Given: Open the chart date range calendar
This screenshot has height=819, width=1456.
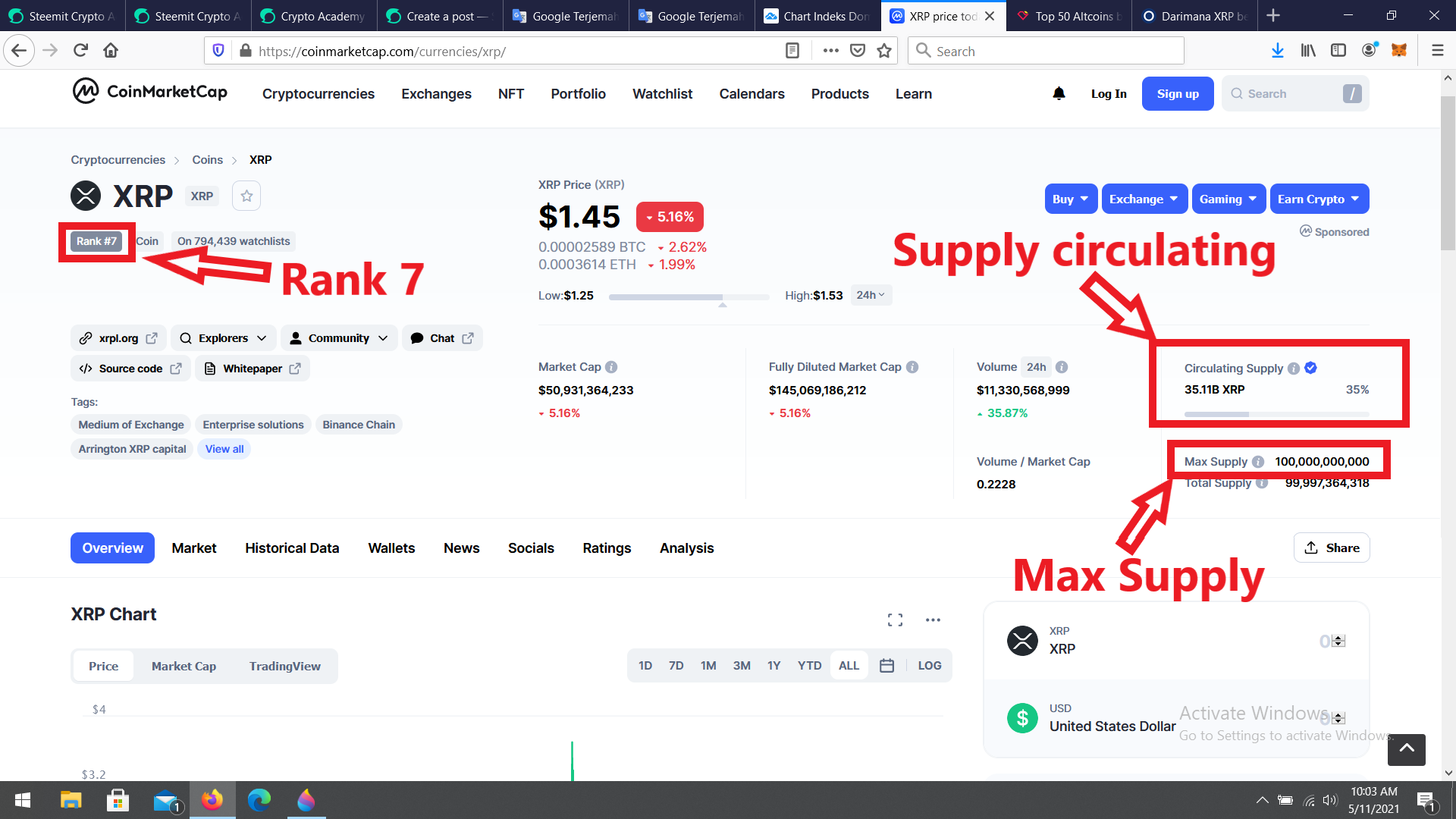Looking at the screenshot, I should 886,666.
